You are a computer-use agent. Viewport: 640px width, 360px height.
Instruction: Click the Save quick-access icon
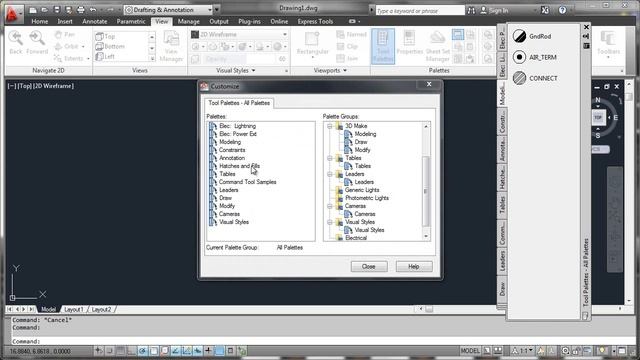pos(57,10)
